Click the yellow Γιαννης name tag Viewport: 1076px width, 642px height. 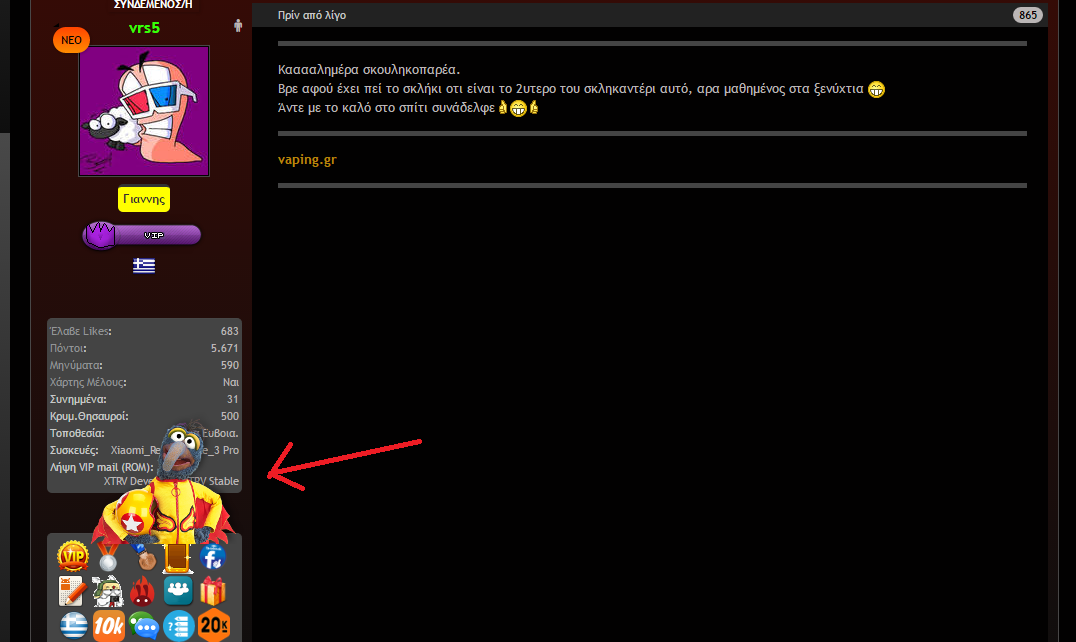click(144, 199)
